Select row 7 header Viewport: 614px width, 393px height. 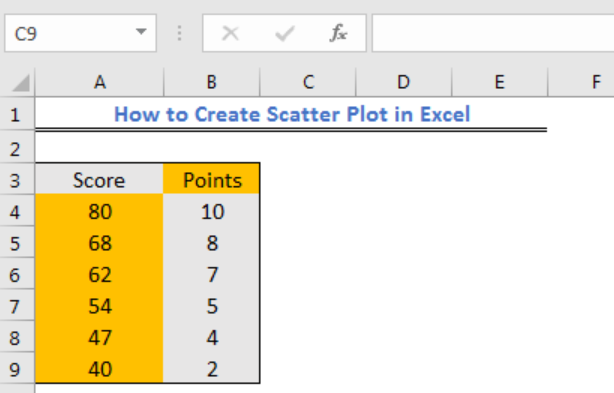pyautogui.click(x=17, y=305)
